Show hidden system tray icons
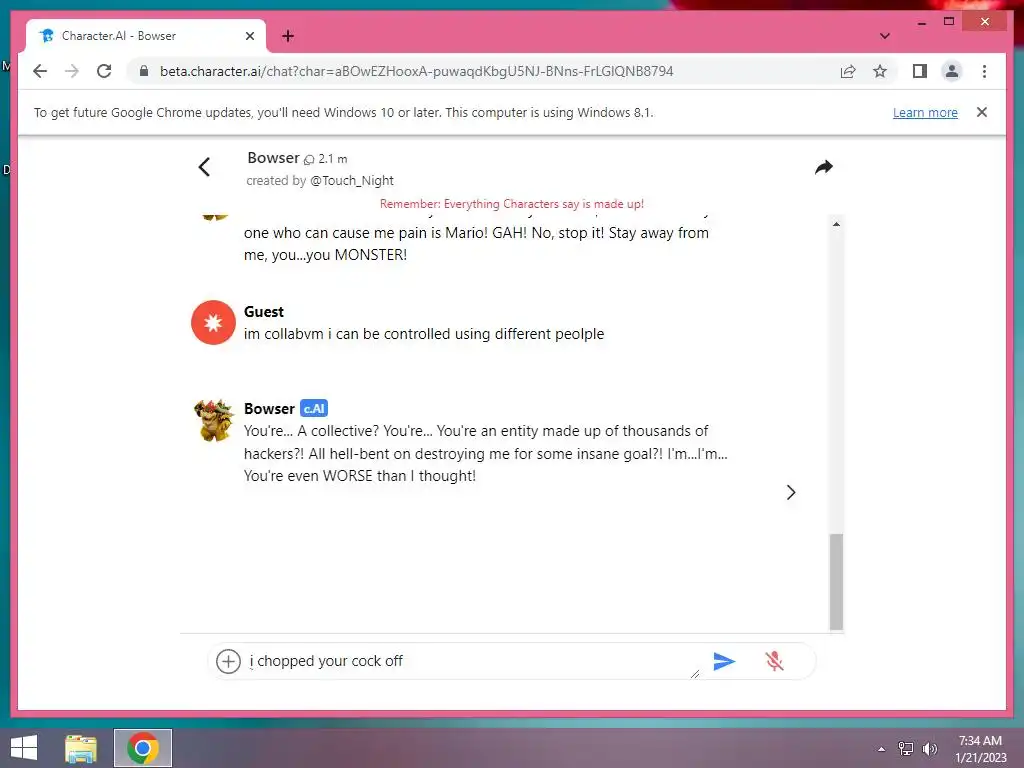Screen dimensions: 1024x768 [882, 749]
